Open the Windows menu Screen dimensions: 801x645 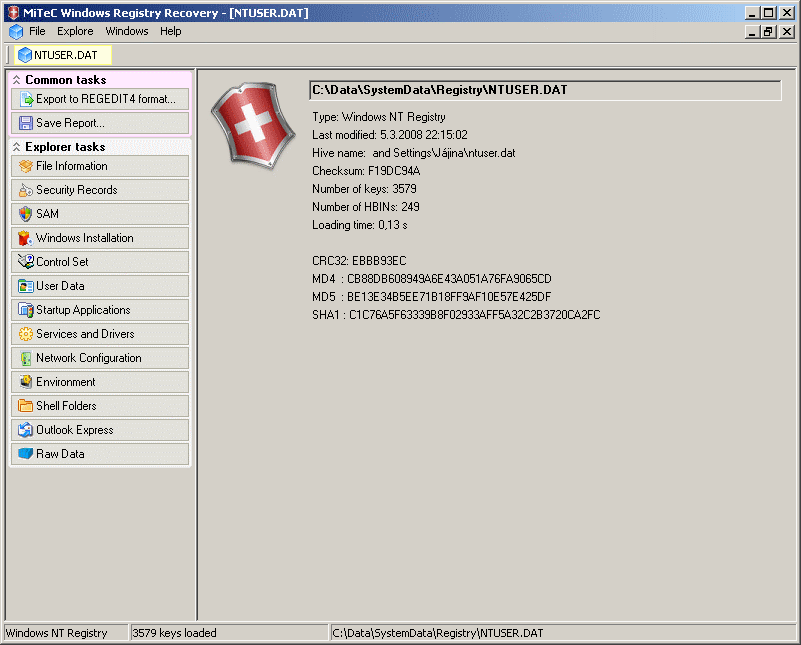coord(126,31)
